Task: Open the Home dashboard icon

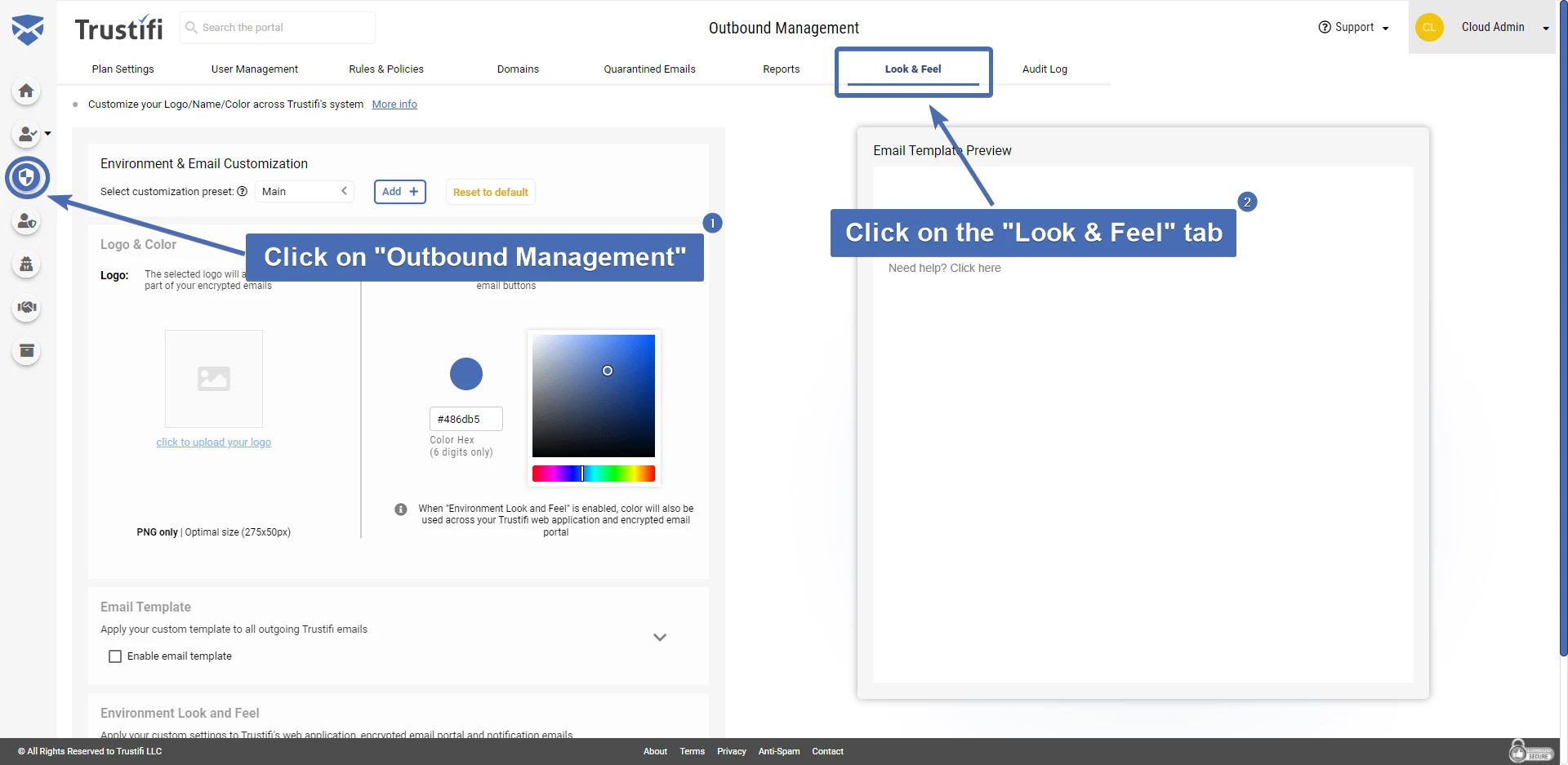Action: tap(26, 91)
